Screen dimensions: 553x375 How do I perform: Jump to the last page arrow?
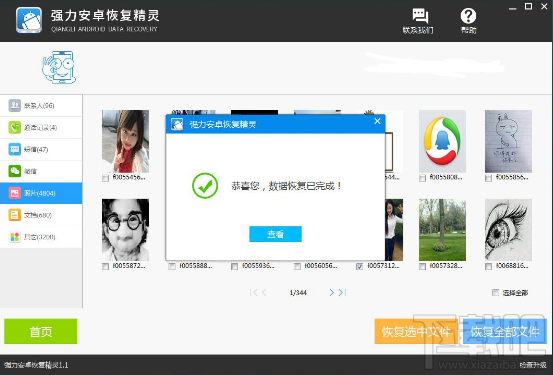click(x=342, y=292)
